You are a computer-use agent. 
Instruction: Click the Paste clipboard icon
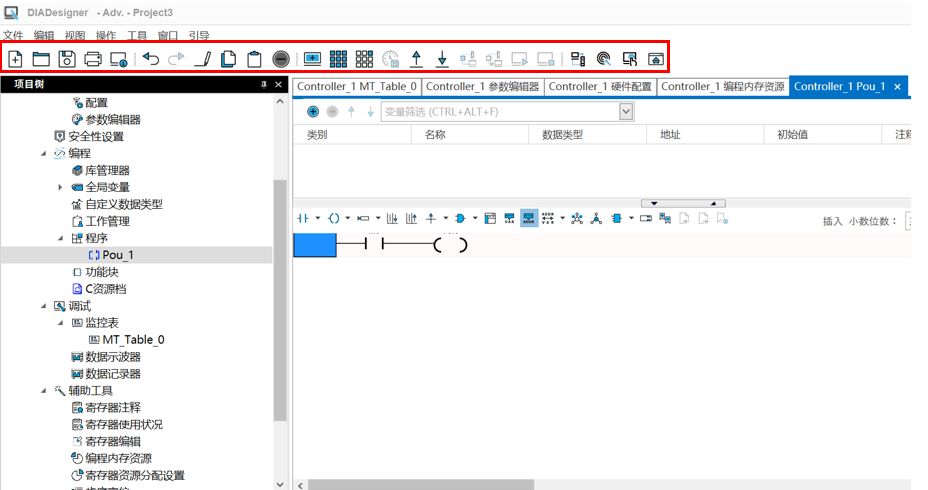coord(254,59)
